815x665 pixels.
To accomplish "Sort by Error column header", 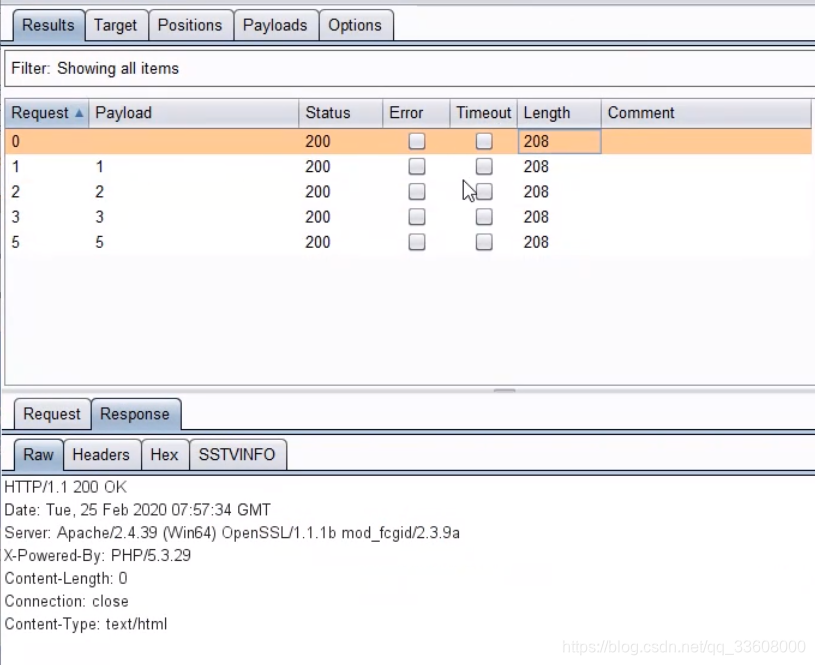I will (x=416, y=113).
